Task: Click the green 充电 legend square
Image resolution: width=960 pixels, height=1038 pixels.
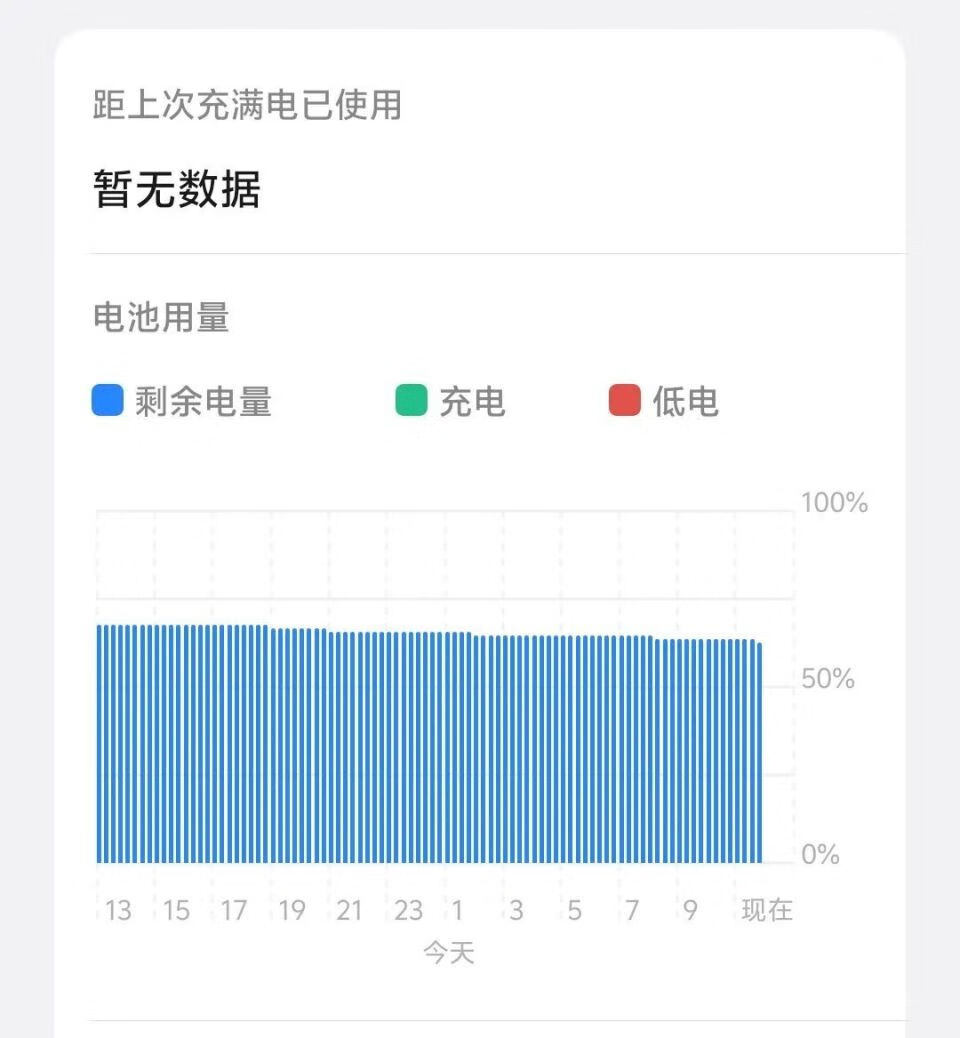Action: (411, 401)
